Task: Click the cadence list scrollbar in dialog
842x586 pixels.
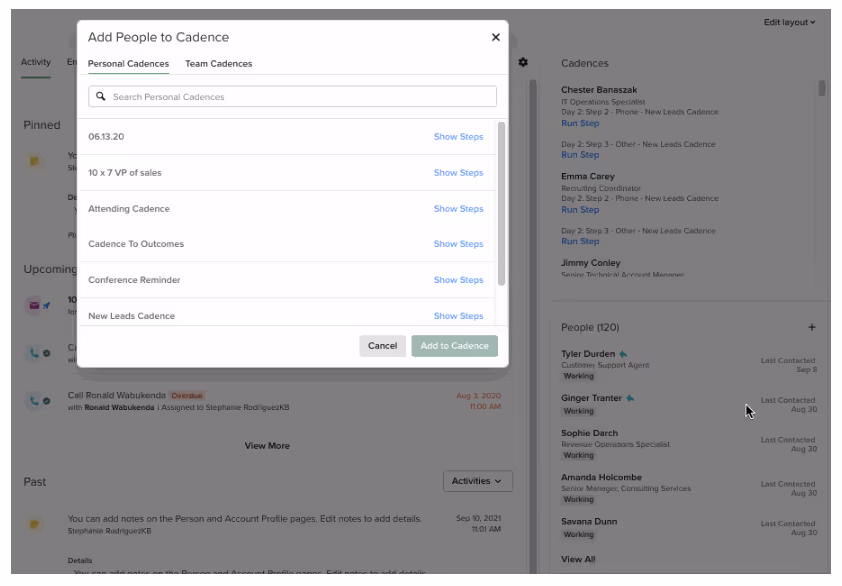Action: [501, 204]
